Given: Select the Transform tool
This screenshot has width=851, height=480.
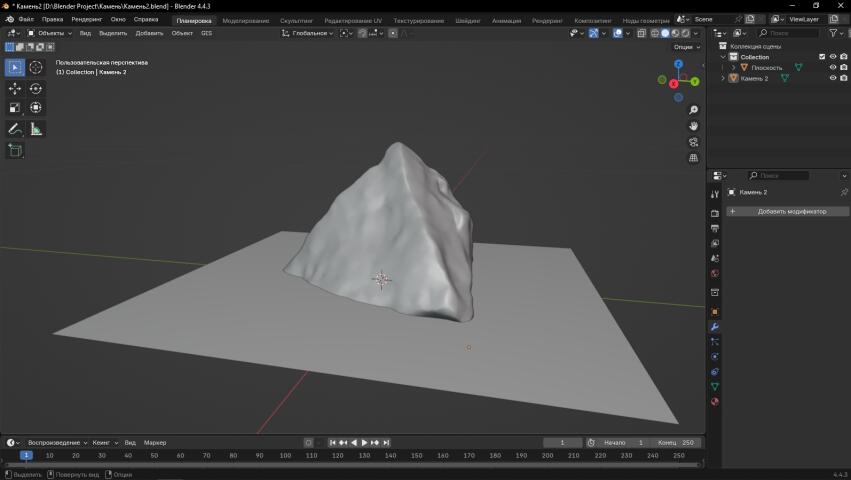Looking at the screenshot, I should [36, 108].
